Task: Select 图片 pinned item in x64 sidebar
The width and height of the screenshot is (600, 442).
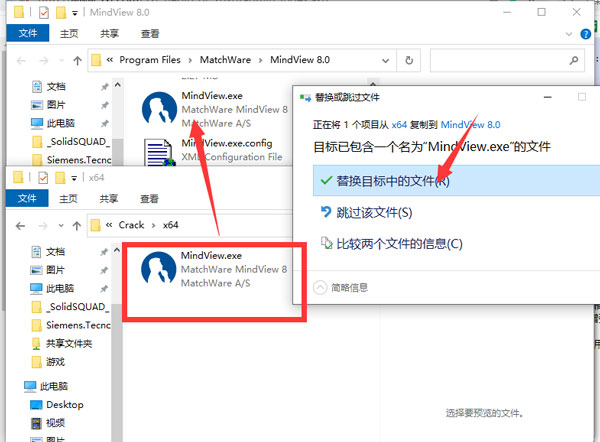Action: (x=55, y=270)
